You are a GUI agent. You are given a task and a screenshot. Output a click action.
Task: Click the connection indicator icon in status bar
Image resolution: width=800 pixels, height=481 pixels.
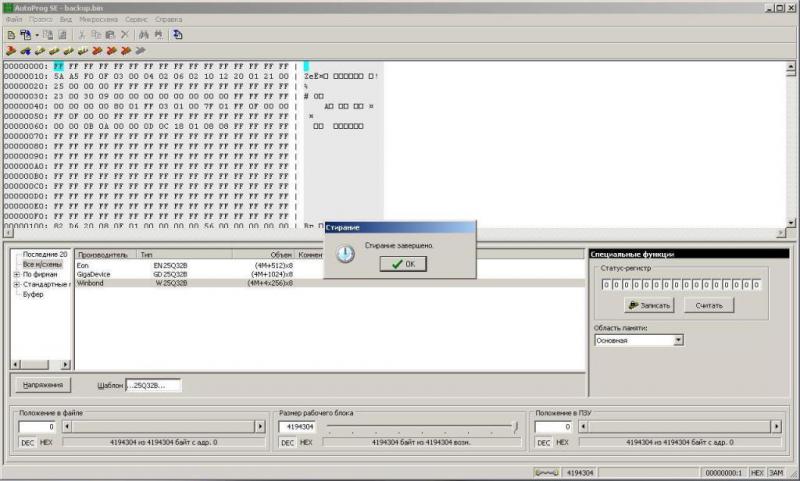546,473
